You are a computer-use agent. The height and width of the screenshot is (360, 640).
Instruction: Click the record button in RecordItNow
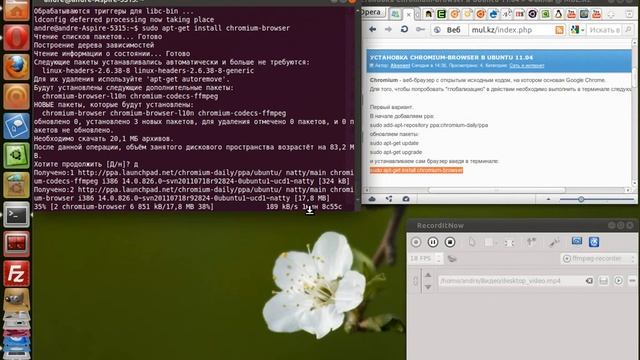click(416, 242)
